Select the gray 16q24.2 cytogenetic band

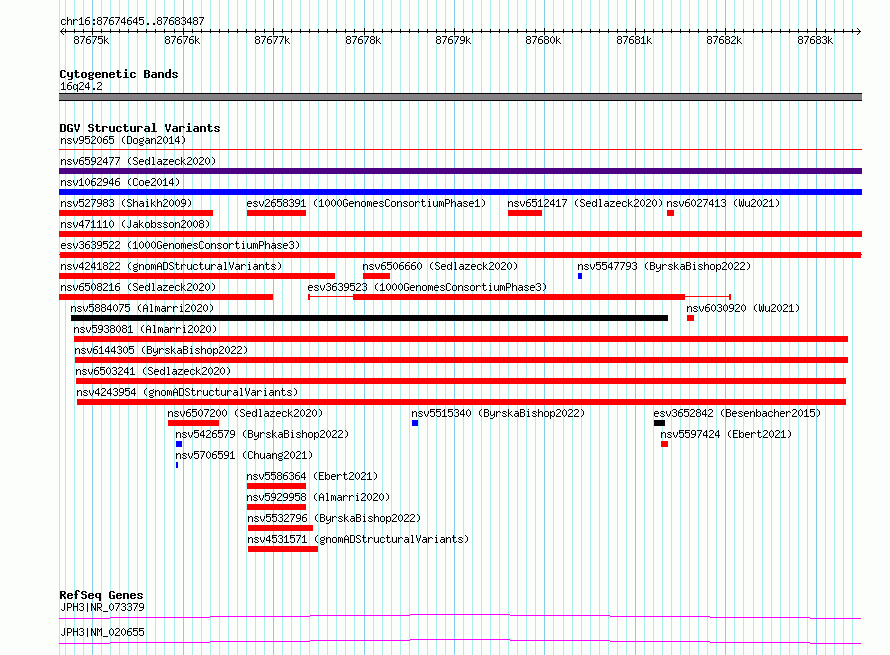point(460,97)
